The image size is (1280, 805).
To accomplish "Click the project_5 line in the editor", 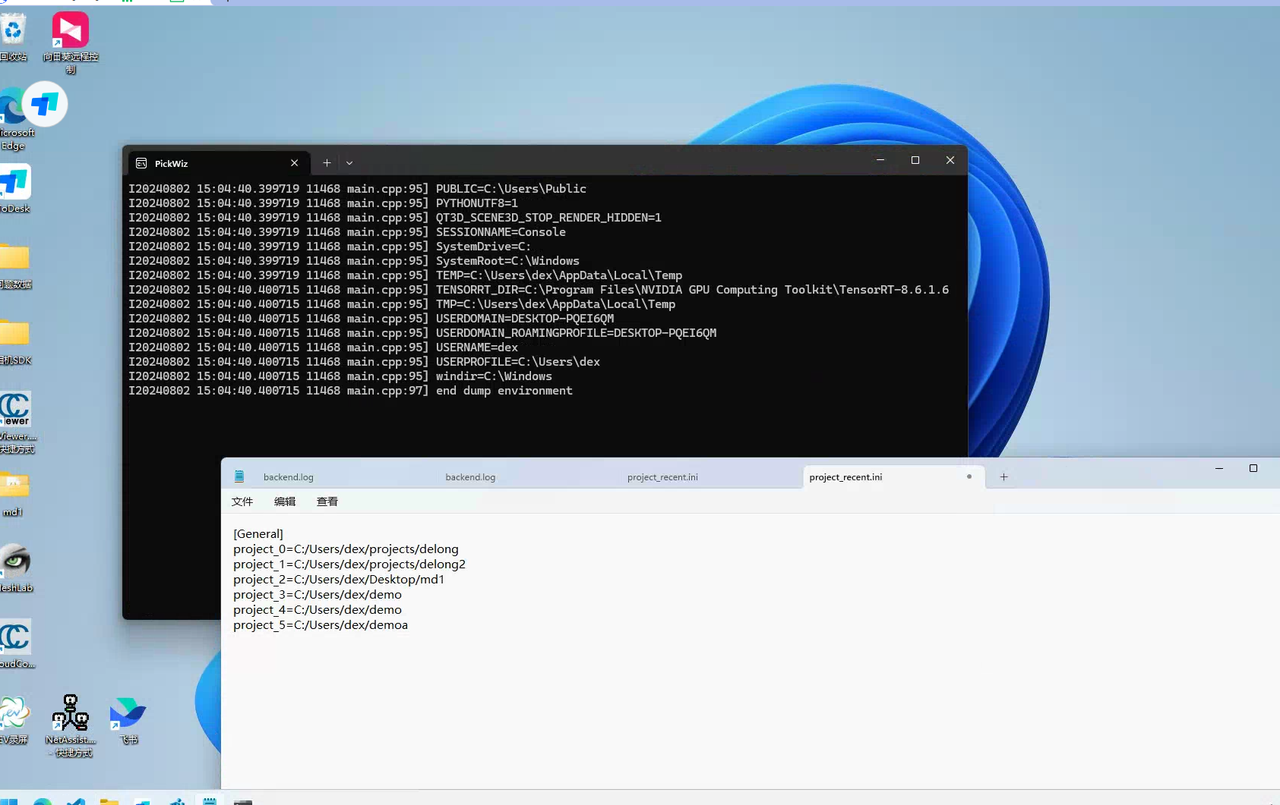I will (x=320, y=625).
